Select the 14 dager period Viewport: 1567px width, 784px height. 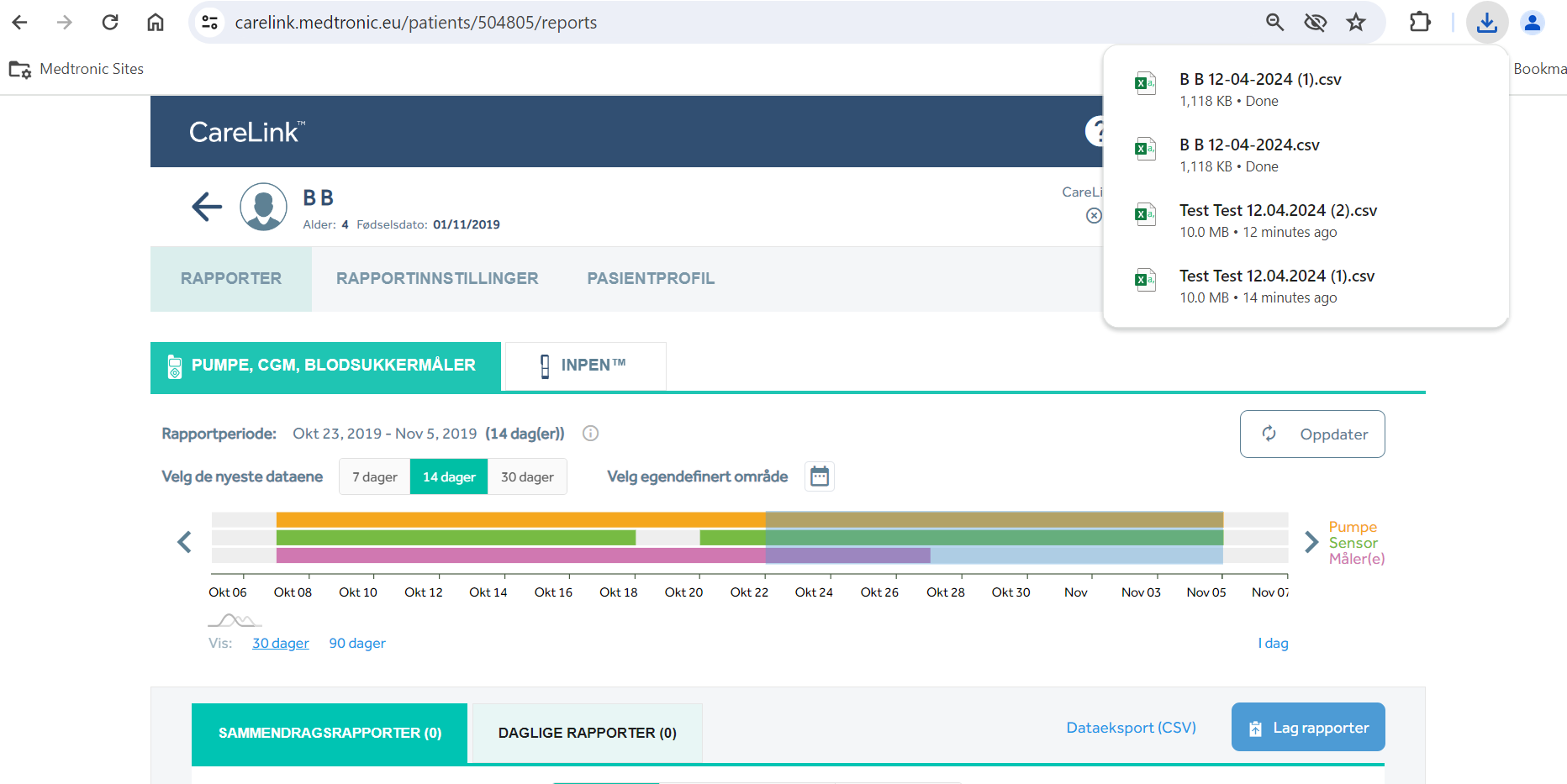[x=449, y=476]
